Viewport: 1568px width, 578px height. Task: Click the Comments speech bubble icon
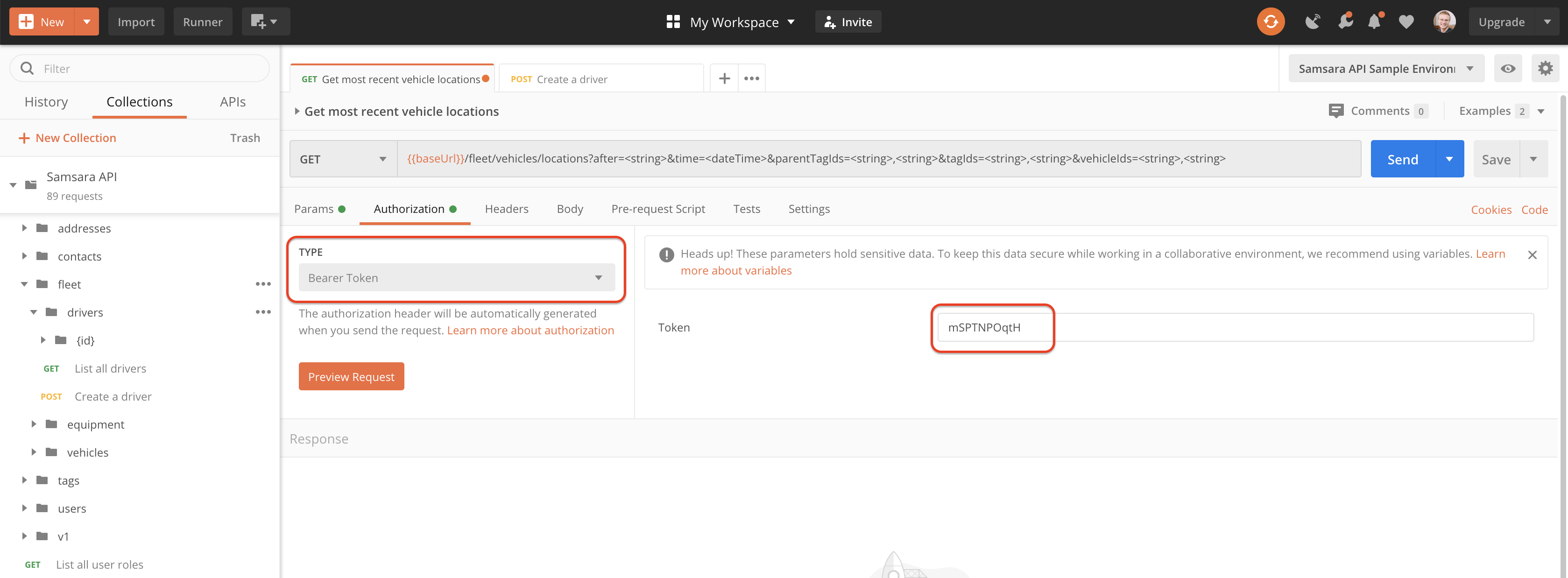[1336, 111]
